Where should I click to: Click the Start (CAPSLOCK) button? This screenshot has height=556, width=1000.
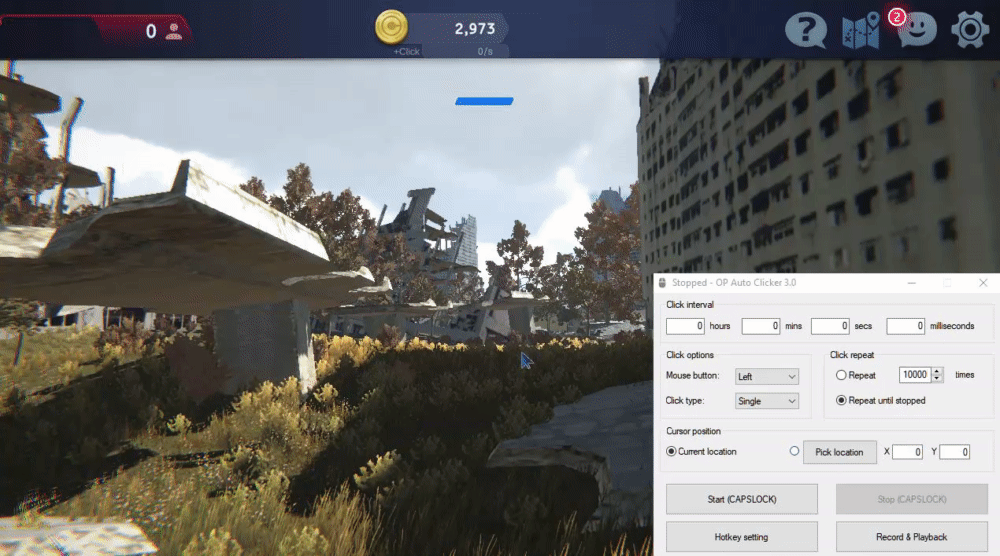(x=742, y=499)
